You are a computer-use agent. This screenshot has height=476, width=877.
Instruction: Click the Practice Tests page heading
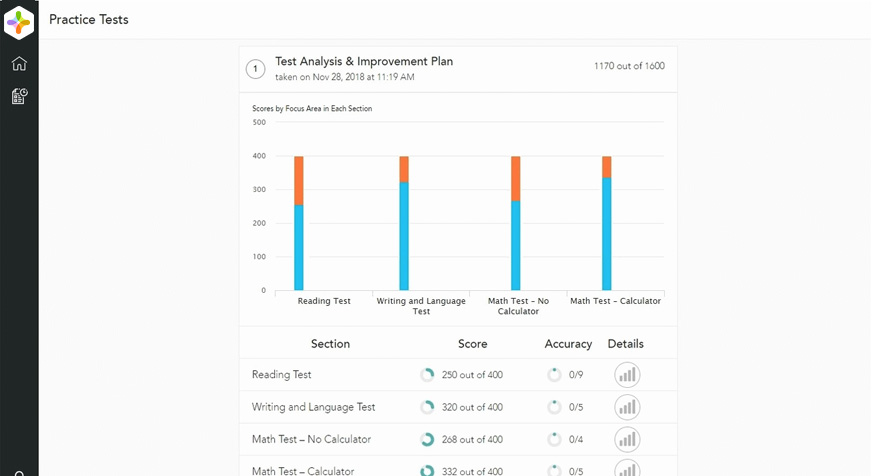click(88, 20)
